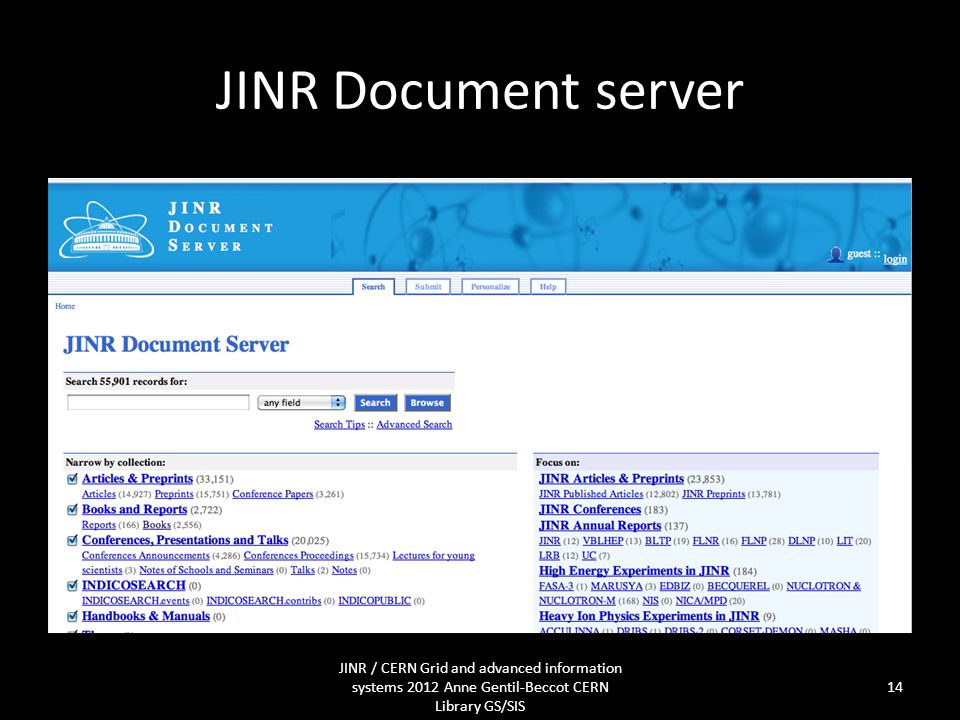Click the JINR atom logo
960x720 pixels.
click(107, 231)
